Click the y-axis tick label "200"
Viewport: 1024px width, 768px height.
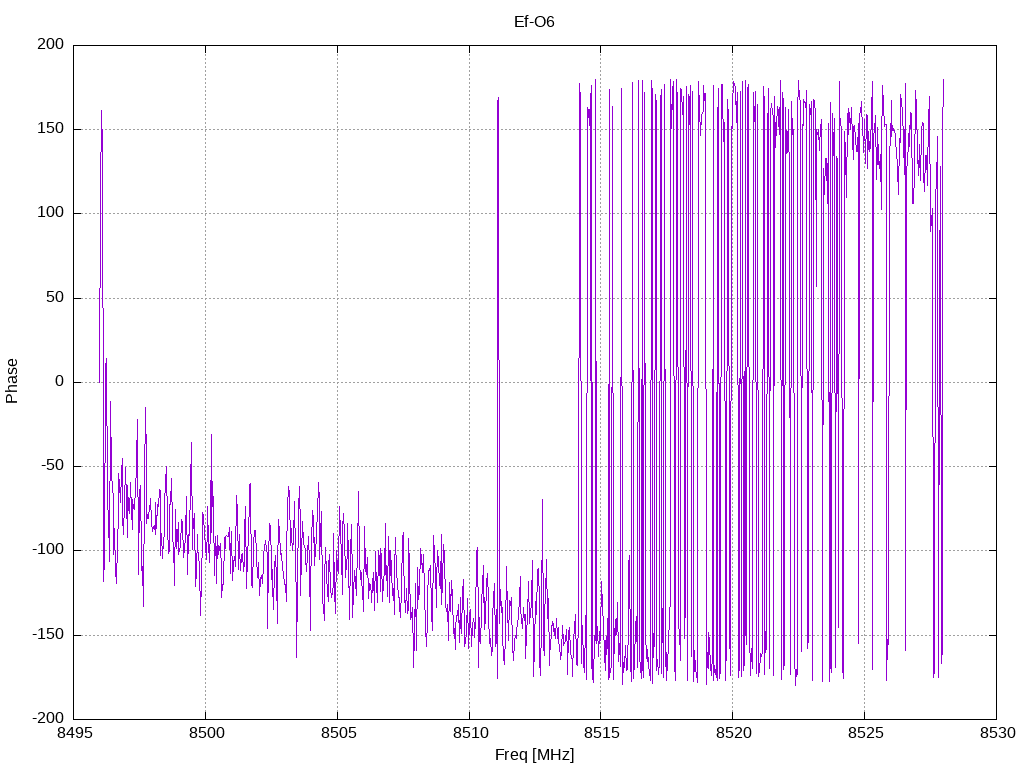point(51,44)
